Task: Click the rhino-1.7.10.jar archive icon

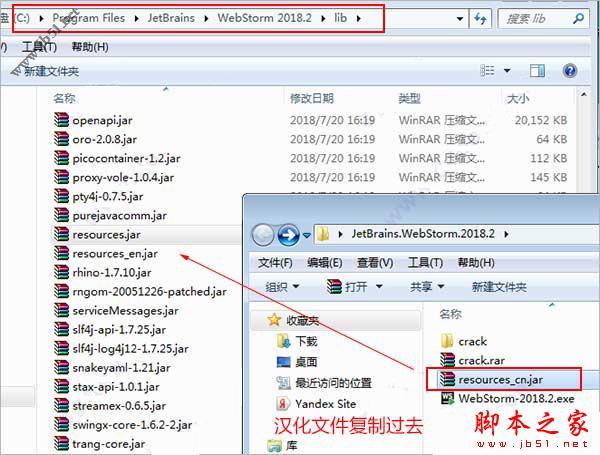Action: (x=61, y=272)
